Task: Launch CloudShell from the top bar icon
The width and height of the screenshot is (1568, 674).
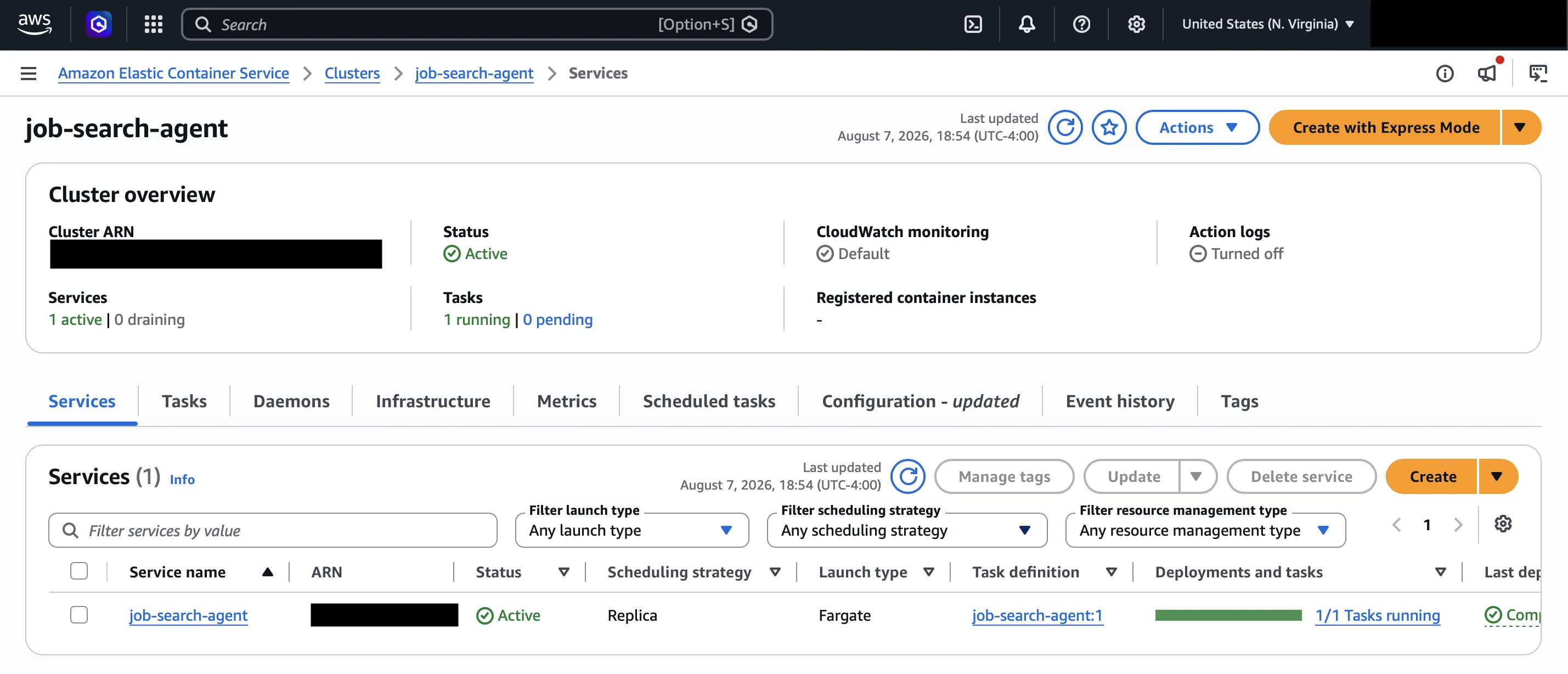Action: tap(973, 24)
